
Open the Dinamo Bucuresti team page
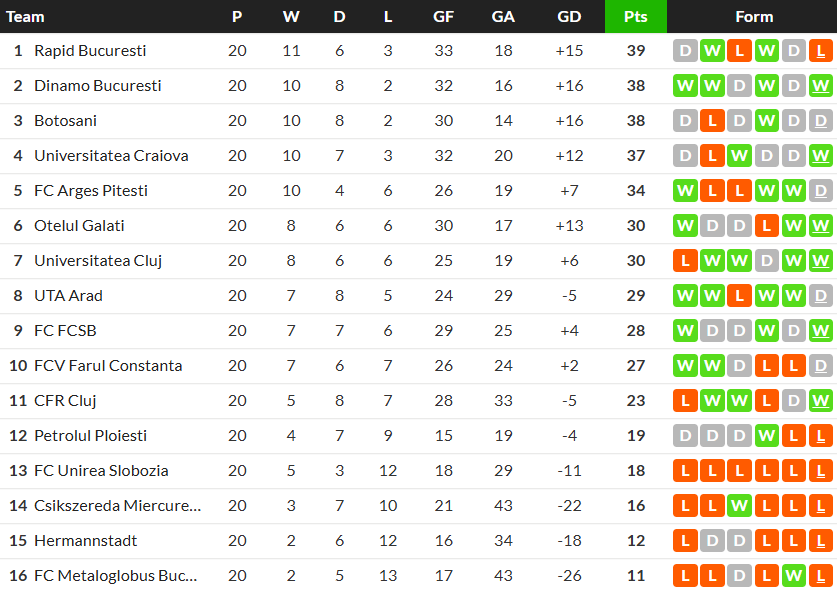point(97,86)
